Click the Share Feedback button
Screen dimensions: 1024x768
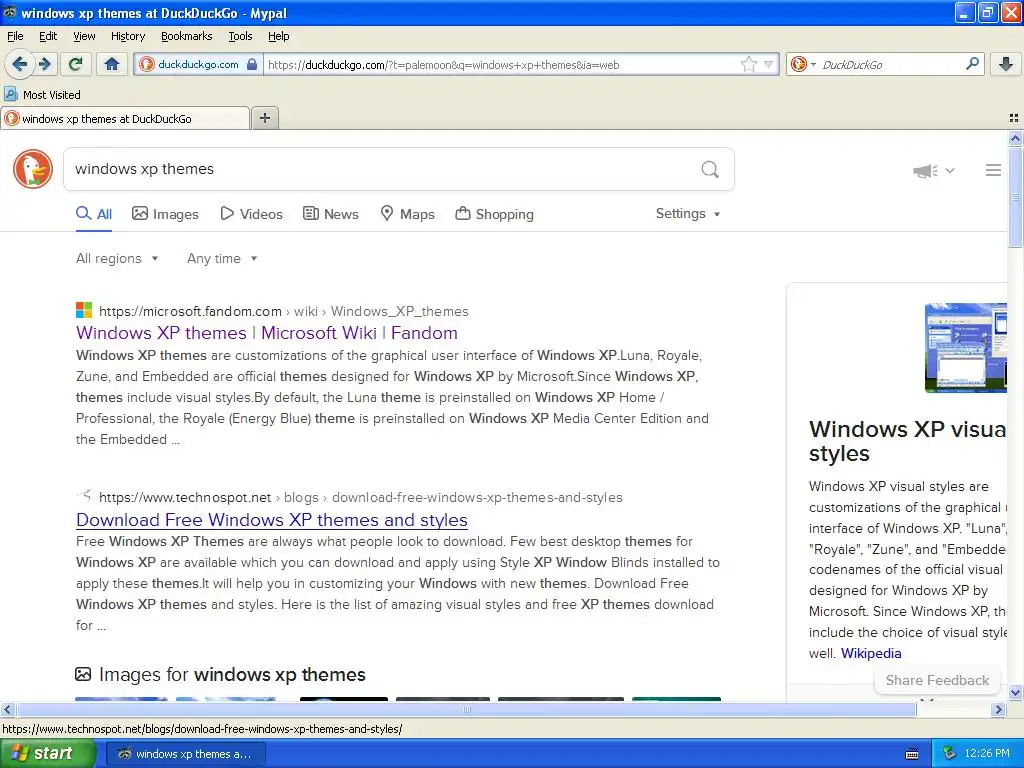pyautogui.click(x=937, y=680)
